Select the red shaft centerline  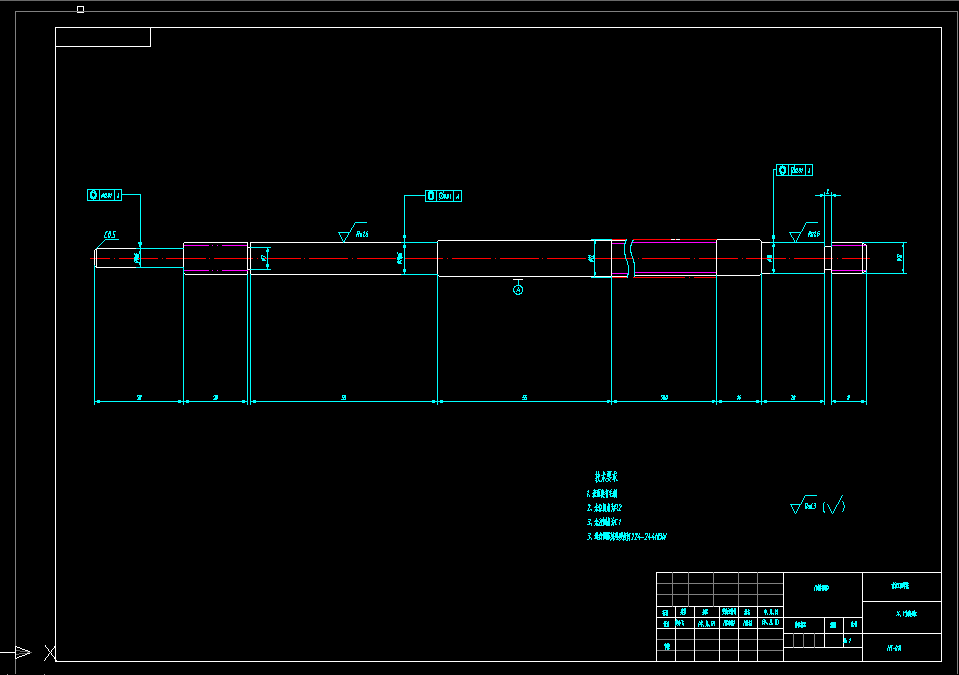coord(480,259)
